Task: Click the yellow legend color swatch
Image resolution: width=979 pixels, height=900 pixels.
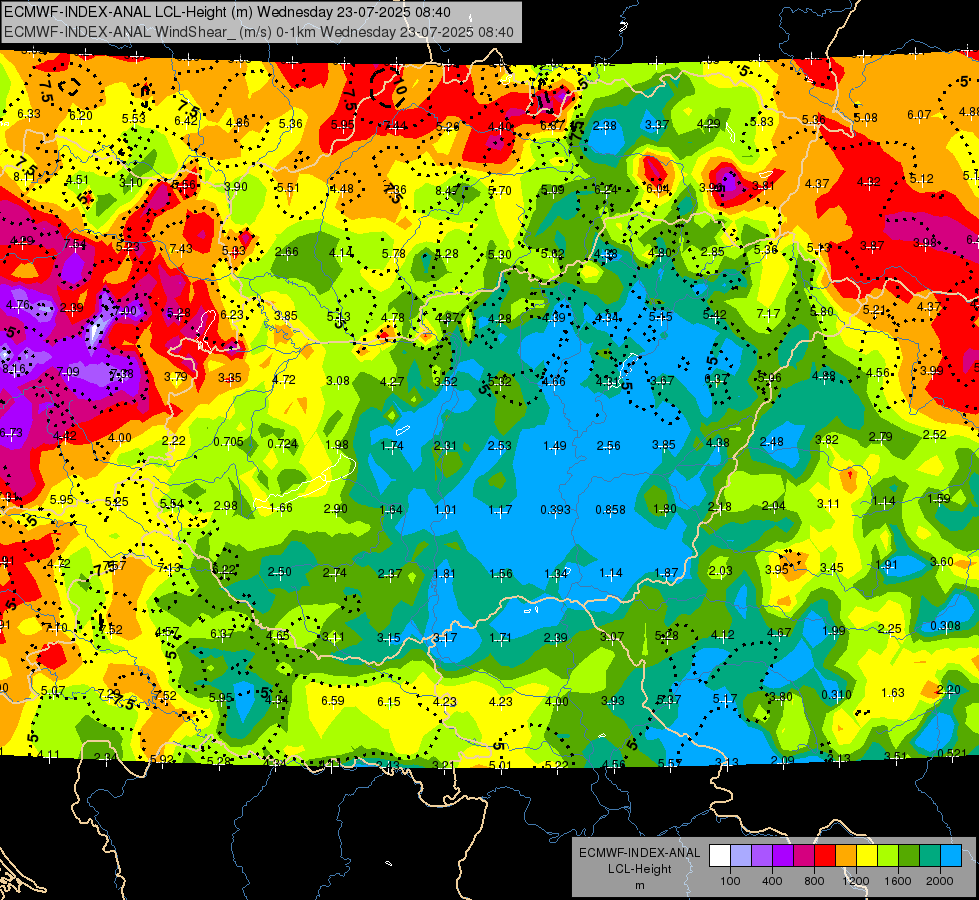Action: point(867,856)
